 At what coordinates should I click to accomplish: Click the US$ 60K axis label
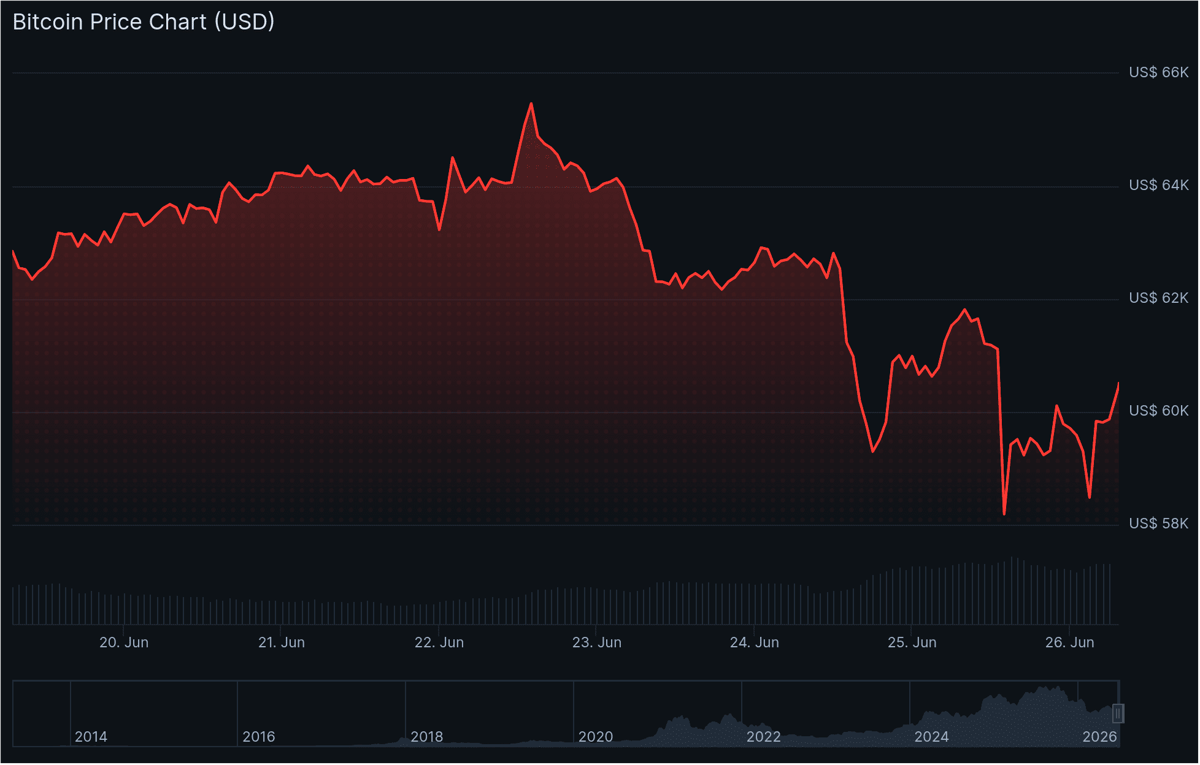coord(1158,411)
